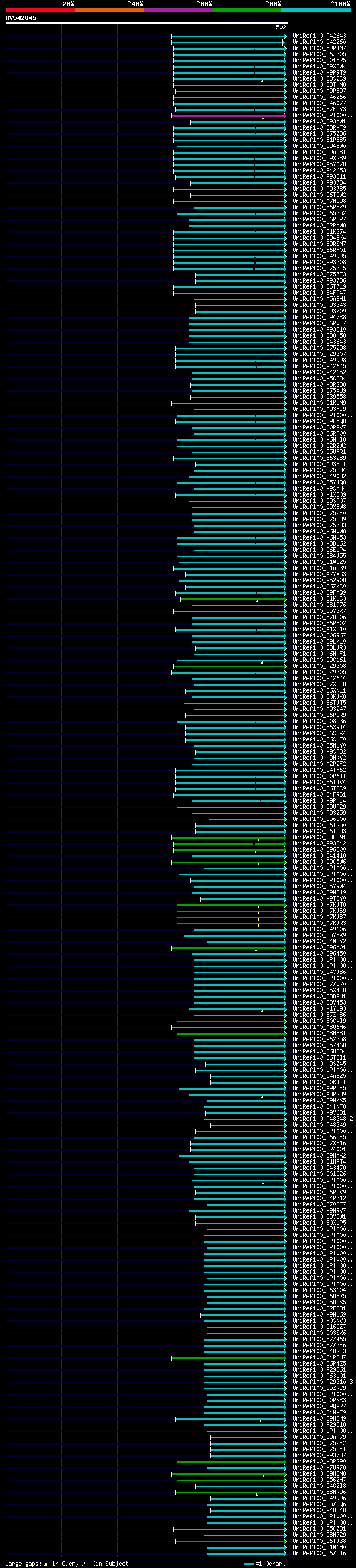Click the red ~20% identity legend bar
This screenshot has width=356, height=1568.
point(39,10)
